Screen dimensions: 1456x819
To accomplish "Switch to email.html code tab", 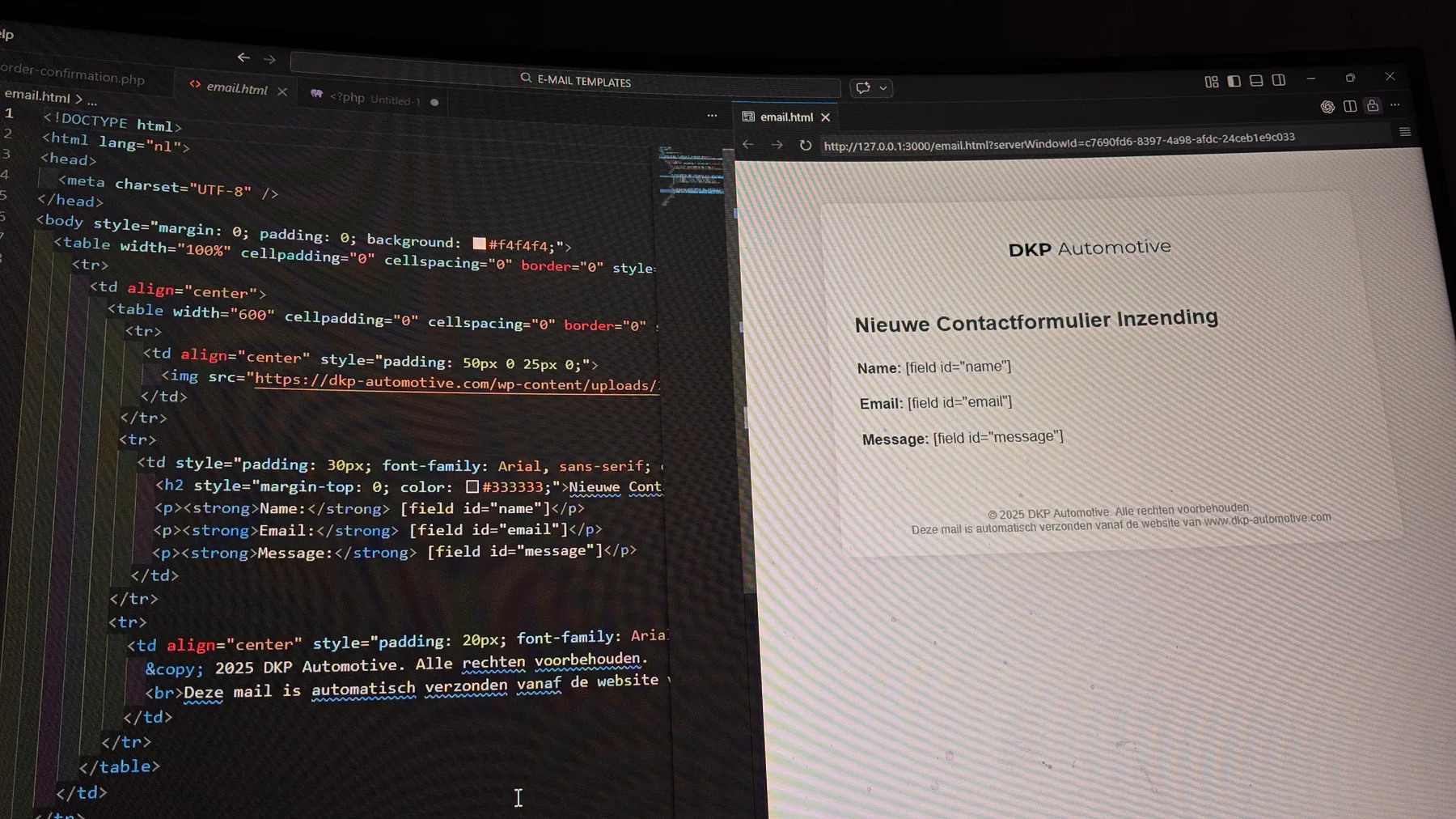I will coord(236,87).
